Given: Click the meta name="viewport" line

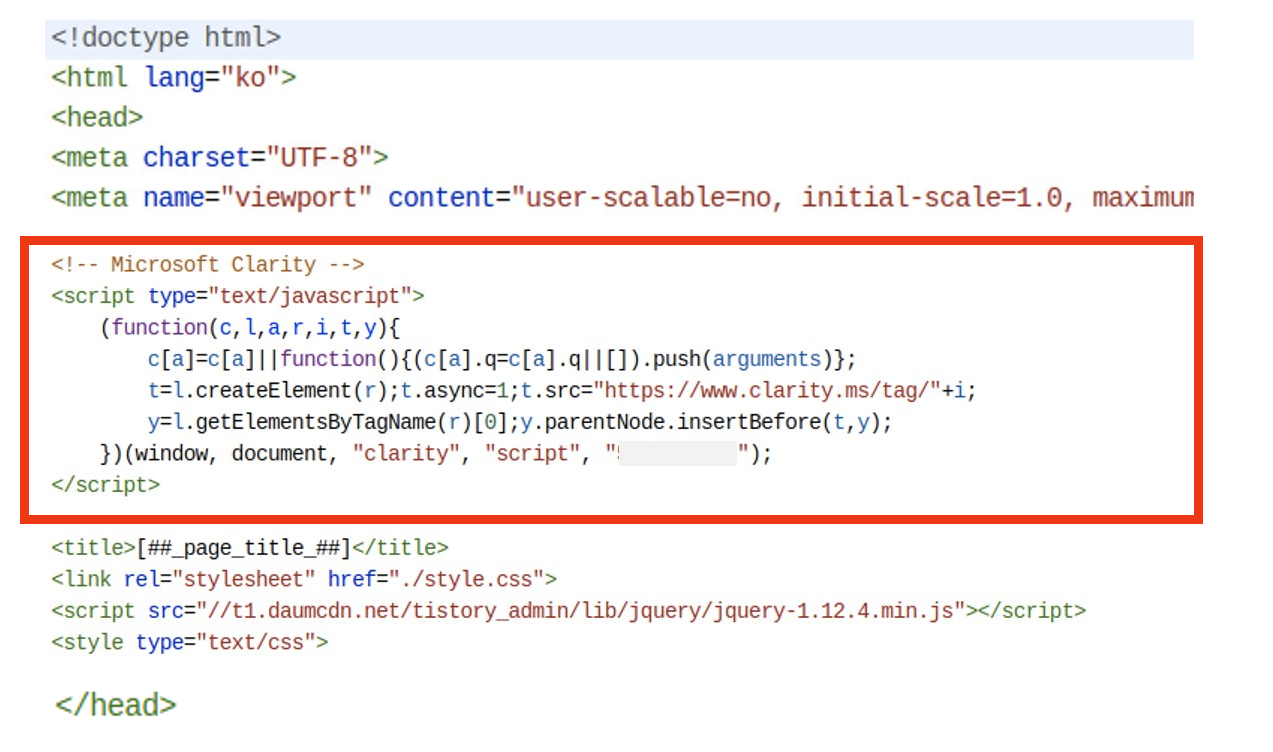Looking at the screenshot, I should coord(623,197).
